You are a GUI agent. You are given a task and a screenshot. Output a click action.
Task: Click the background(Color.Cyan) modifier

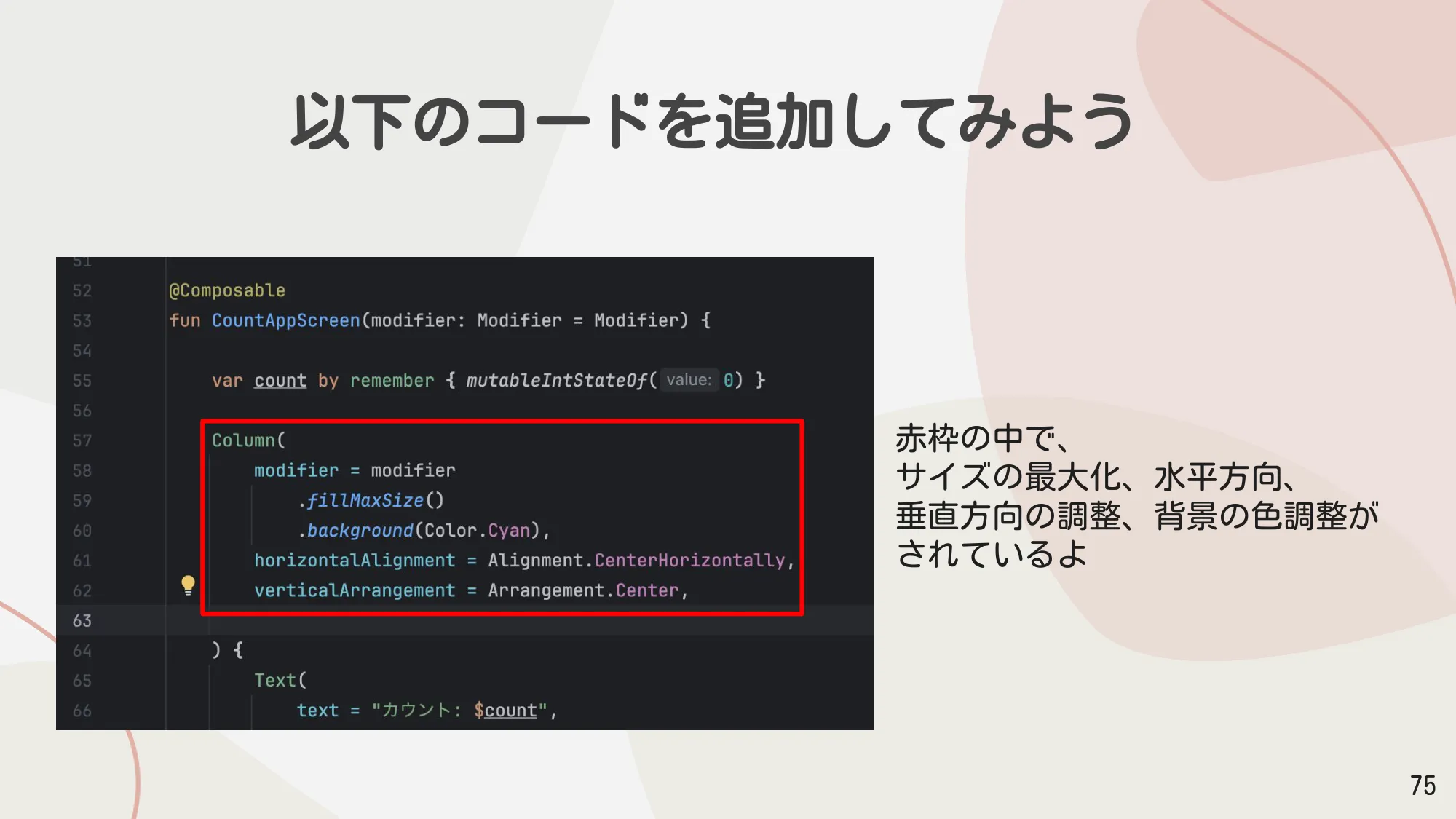tap(426, 530)
